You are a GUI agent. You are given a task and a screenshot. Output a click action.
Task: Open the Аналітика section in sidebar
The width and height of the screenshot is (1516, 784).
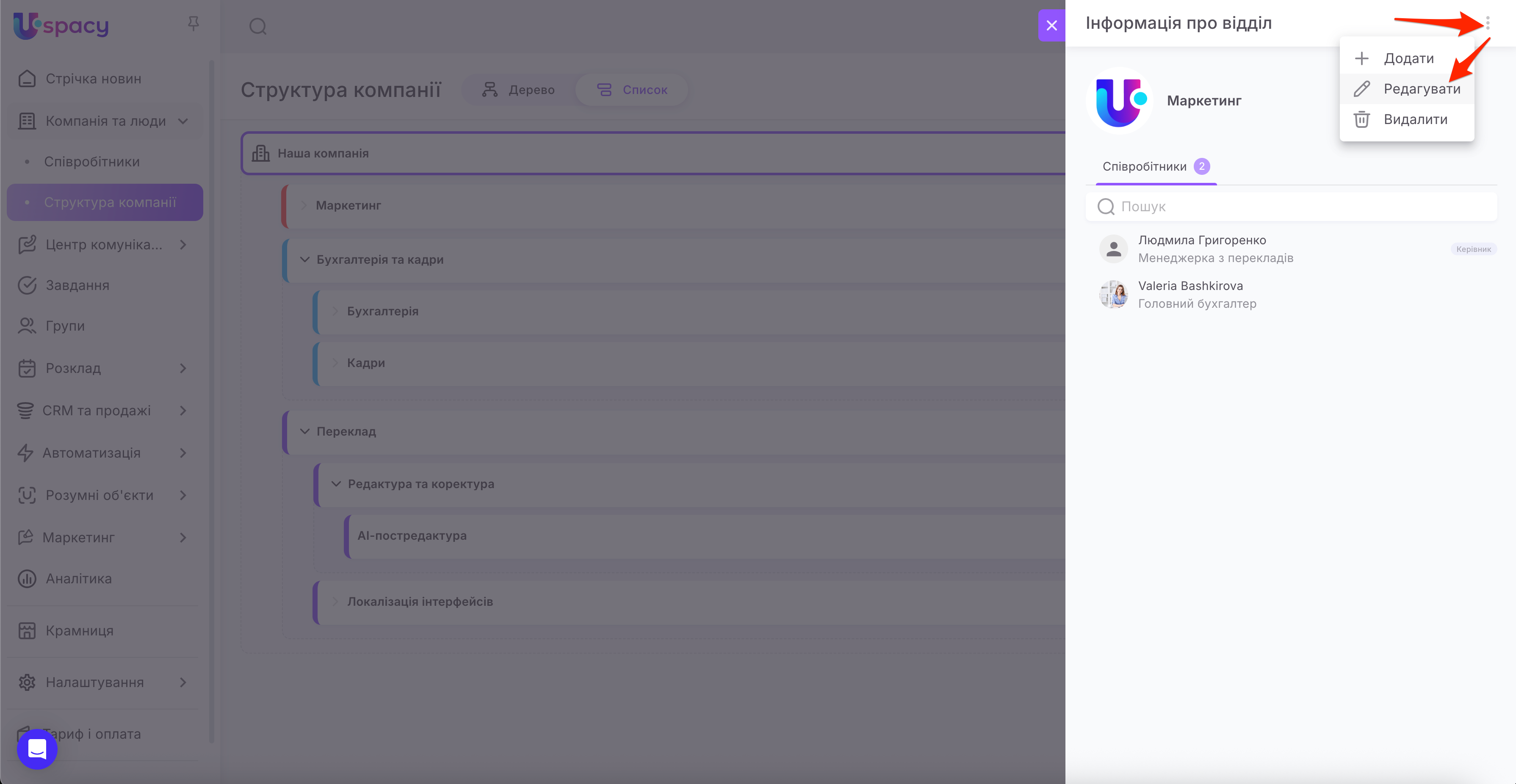[78, 579]
